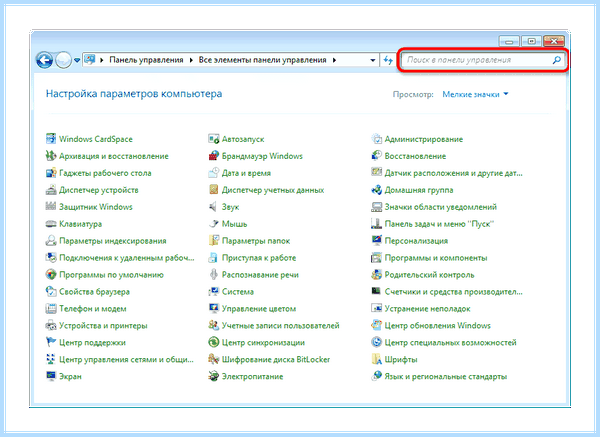Open the Свойства браузера icon
Screen dimensions: 600x437
click(51, 291)
